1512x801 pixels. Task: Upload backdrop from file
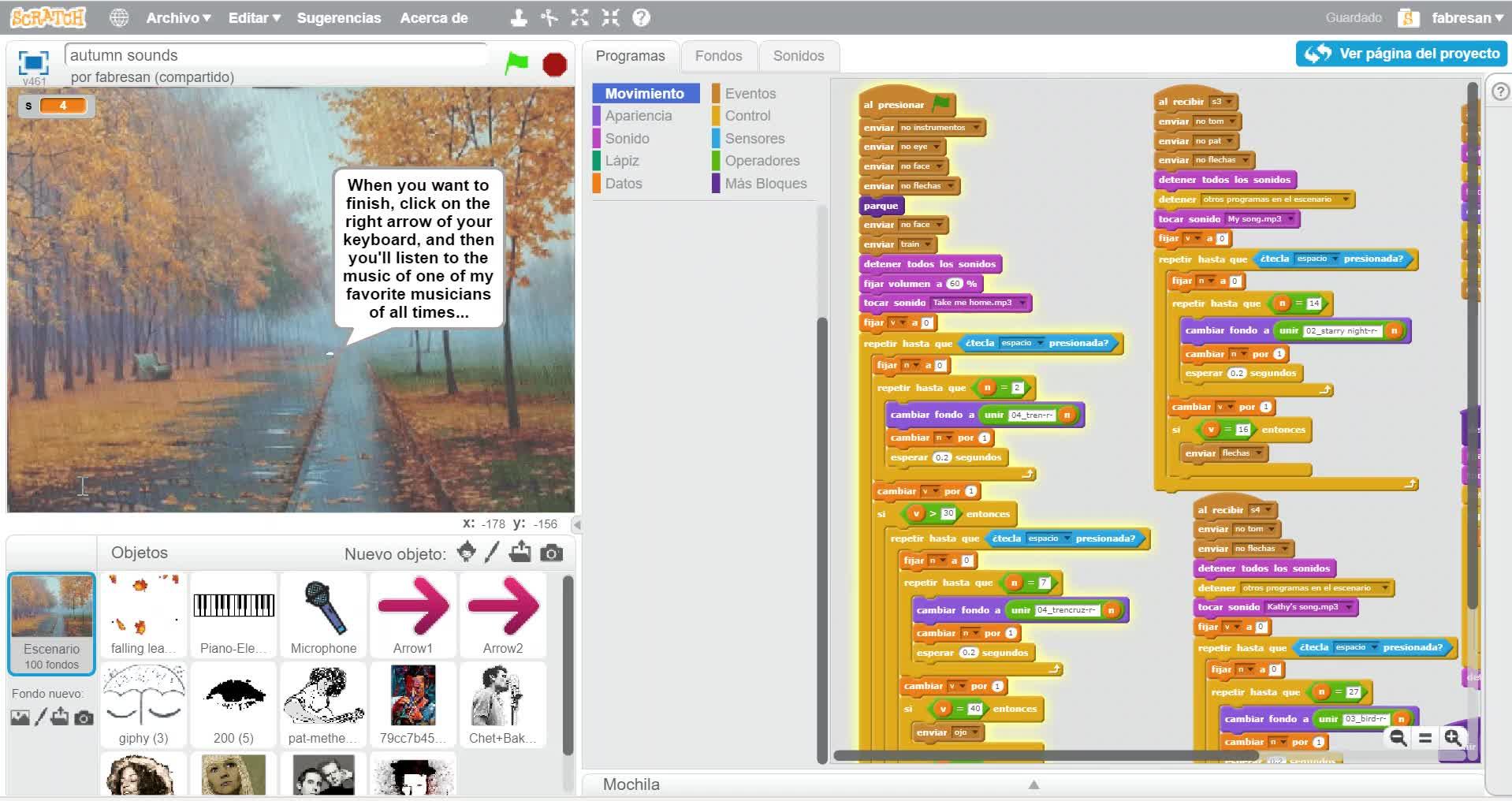(61, 717)
